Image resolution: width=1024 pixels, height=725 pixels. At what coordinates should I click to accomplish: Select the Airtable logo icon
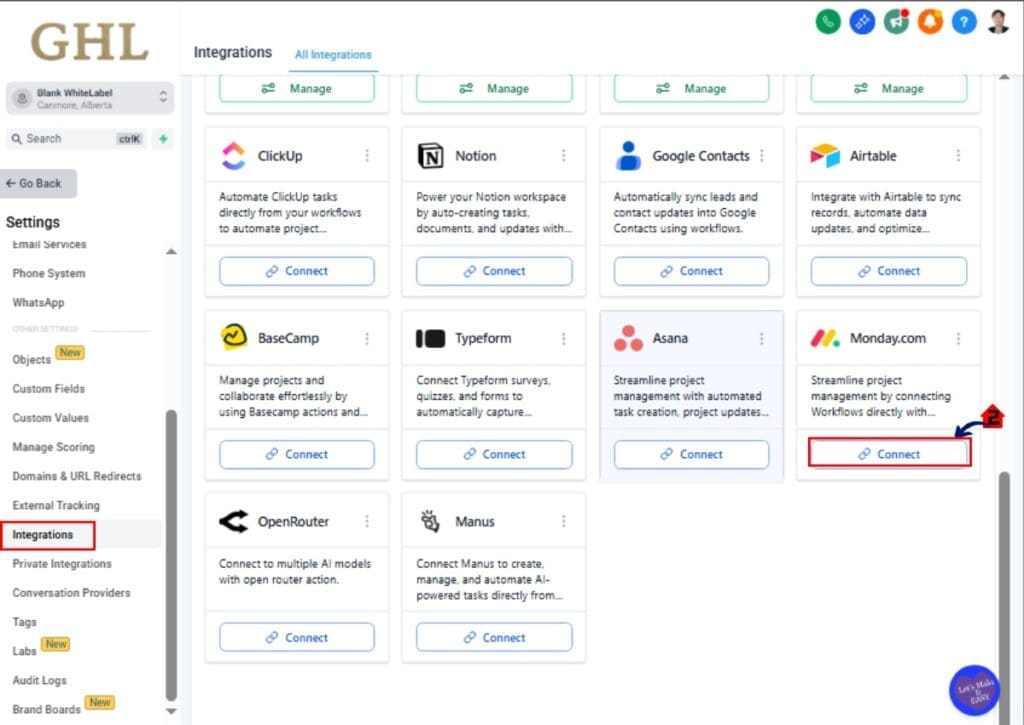click(826, 156)
